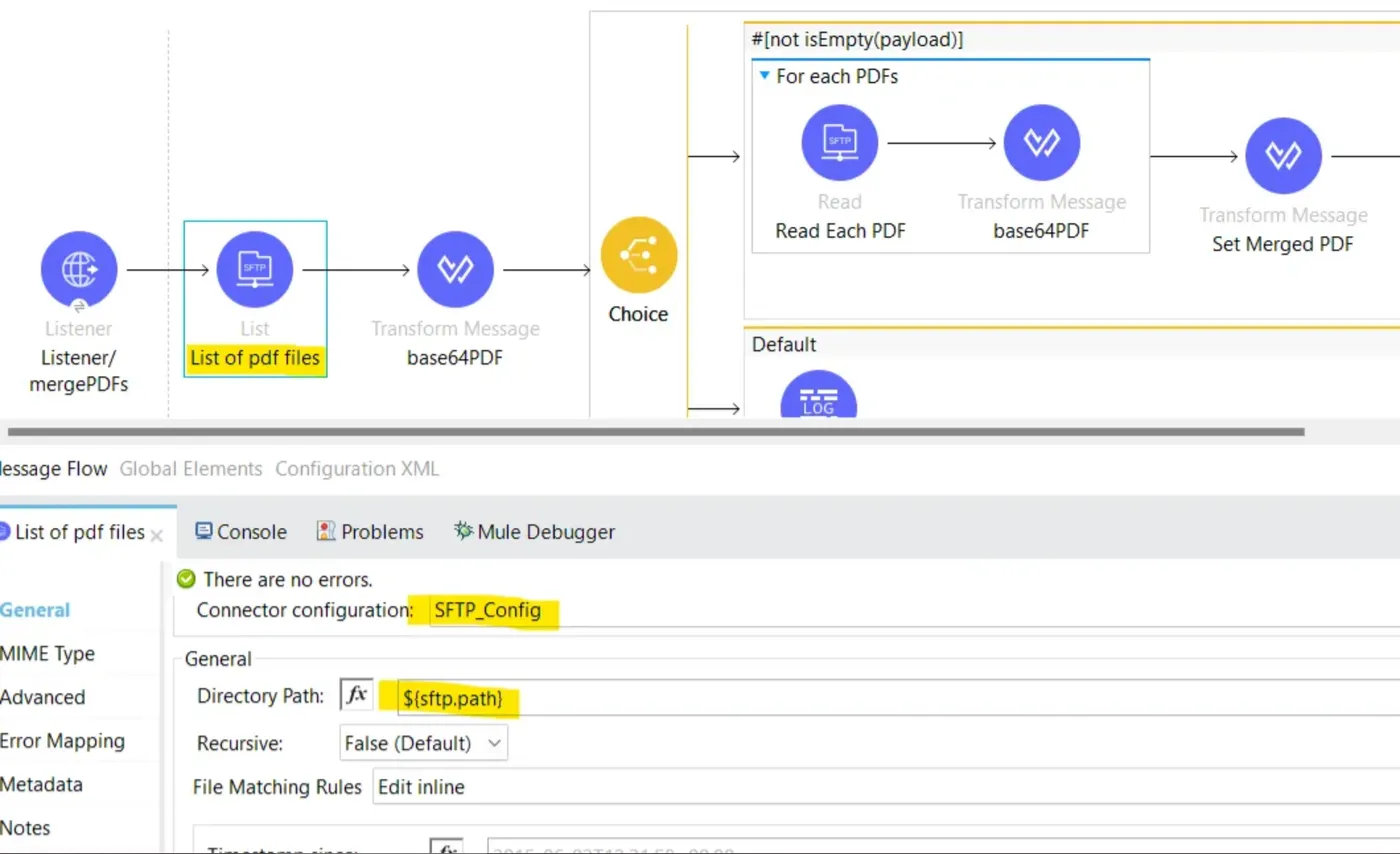This screenshot has width=1400, height=854.
Task: Select the HTTP Listener globe icon
Action: pyautogui.click(x=79, y=269)
